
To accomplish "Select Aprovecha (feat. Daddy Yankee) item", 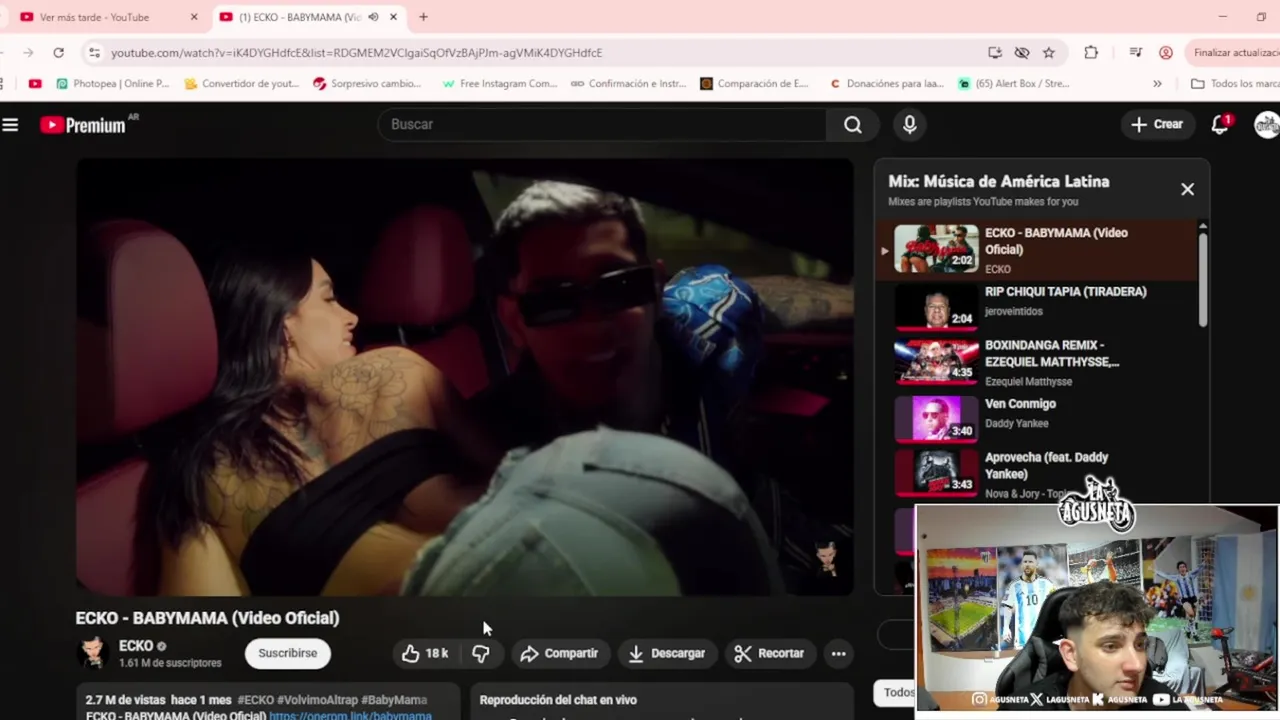I will point(1036,473).
